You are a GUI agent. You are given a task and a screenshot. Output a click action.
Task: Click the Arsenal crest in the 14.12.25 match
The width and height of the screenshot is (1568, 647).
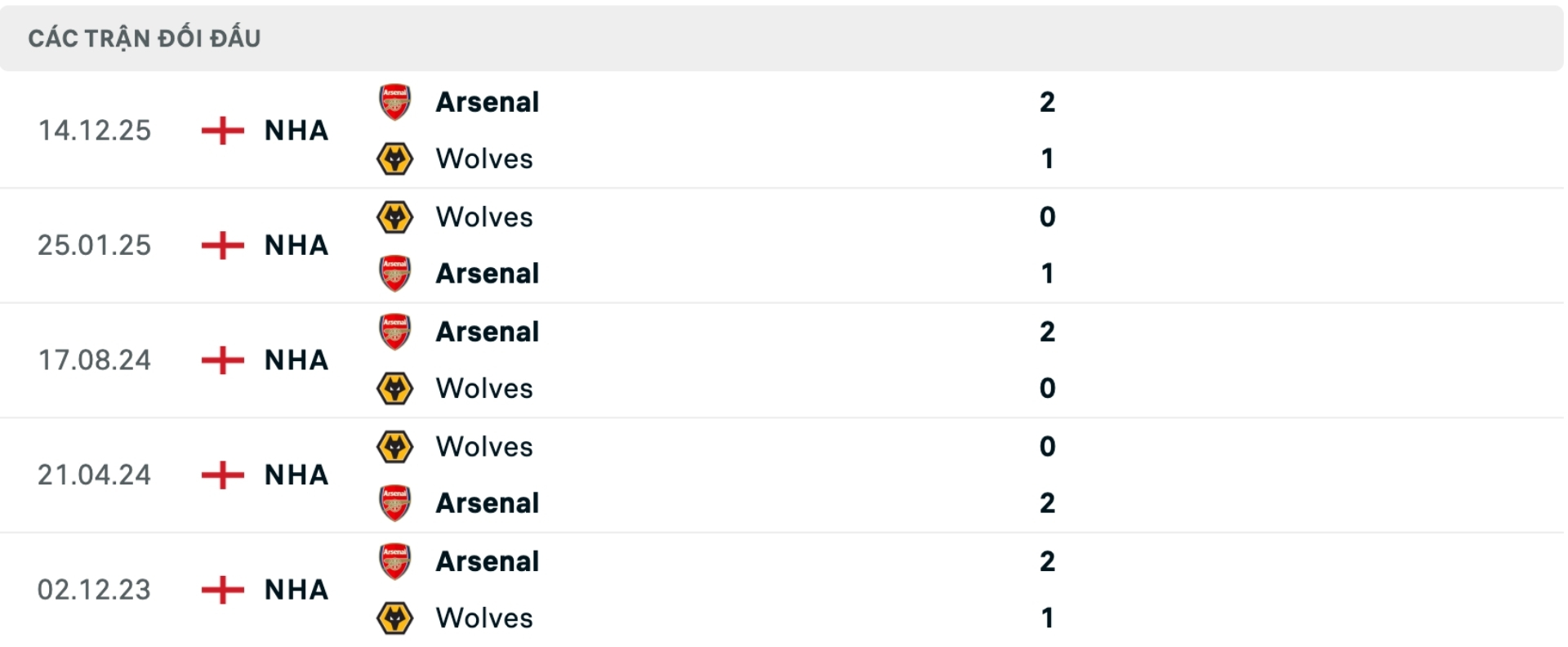pos(394,103)
